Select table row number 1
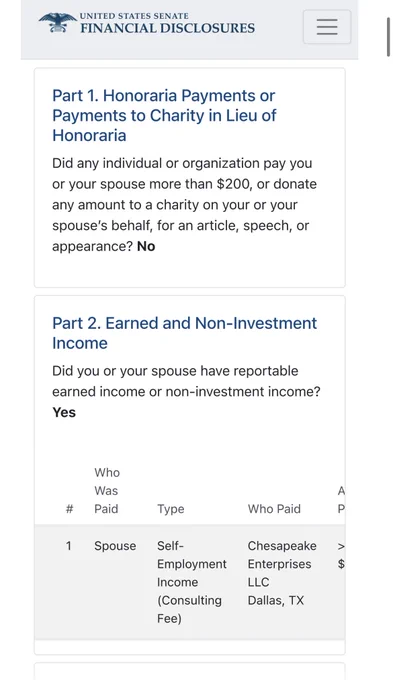Image resolution: width=393 pixels, height=680 pixels. click(190, 582)
